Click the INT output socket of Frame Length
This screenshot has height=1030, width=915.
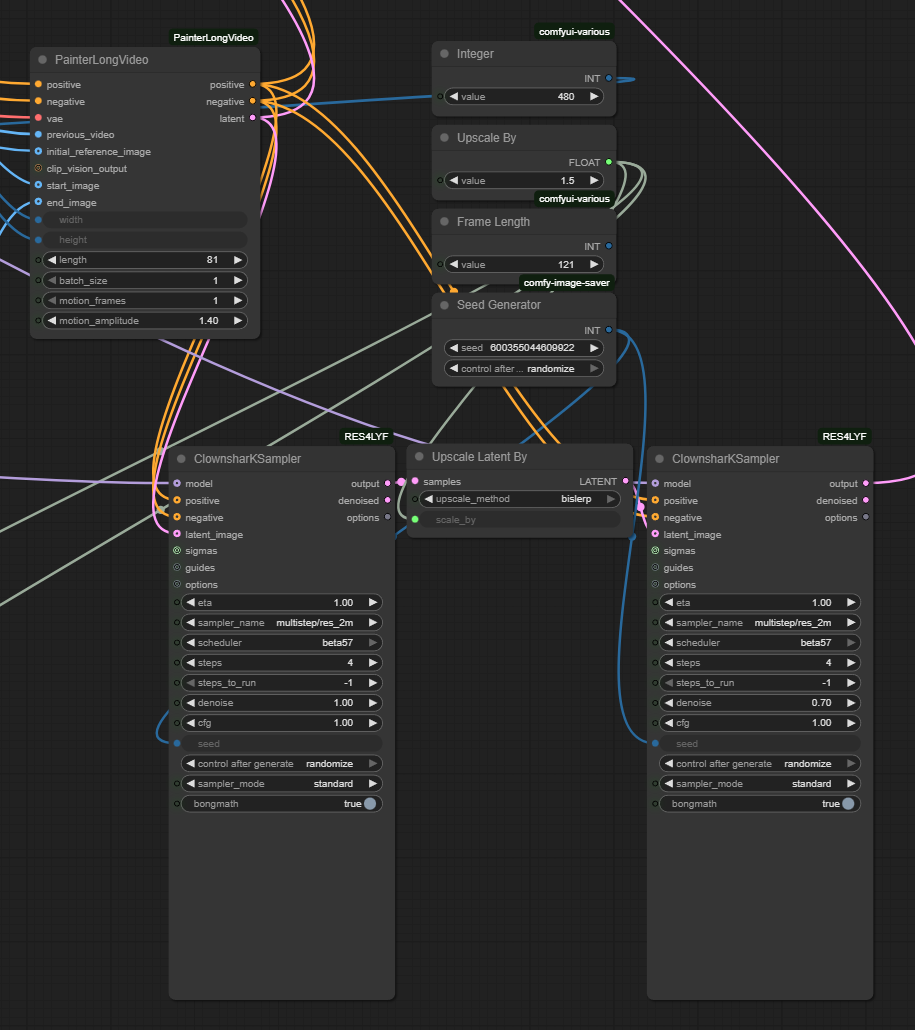609,246
